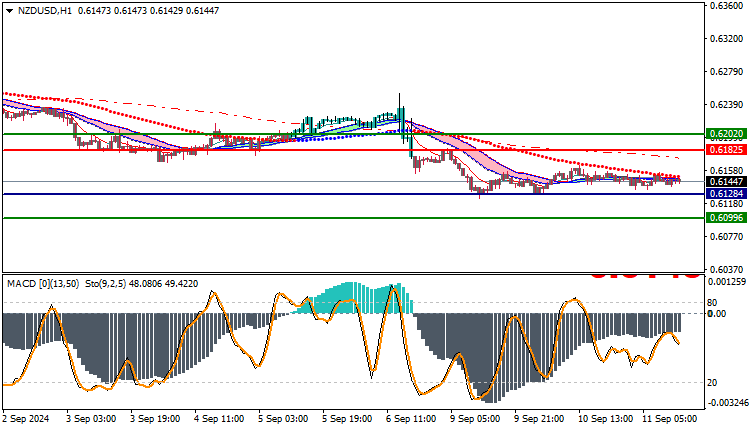
Task: Click the 0.63200 price scale value
Action: pos(727,39)
